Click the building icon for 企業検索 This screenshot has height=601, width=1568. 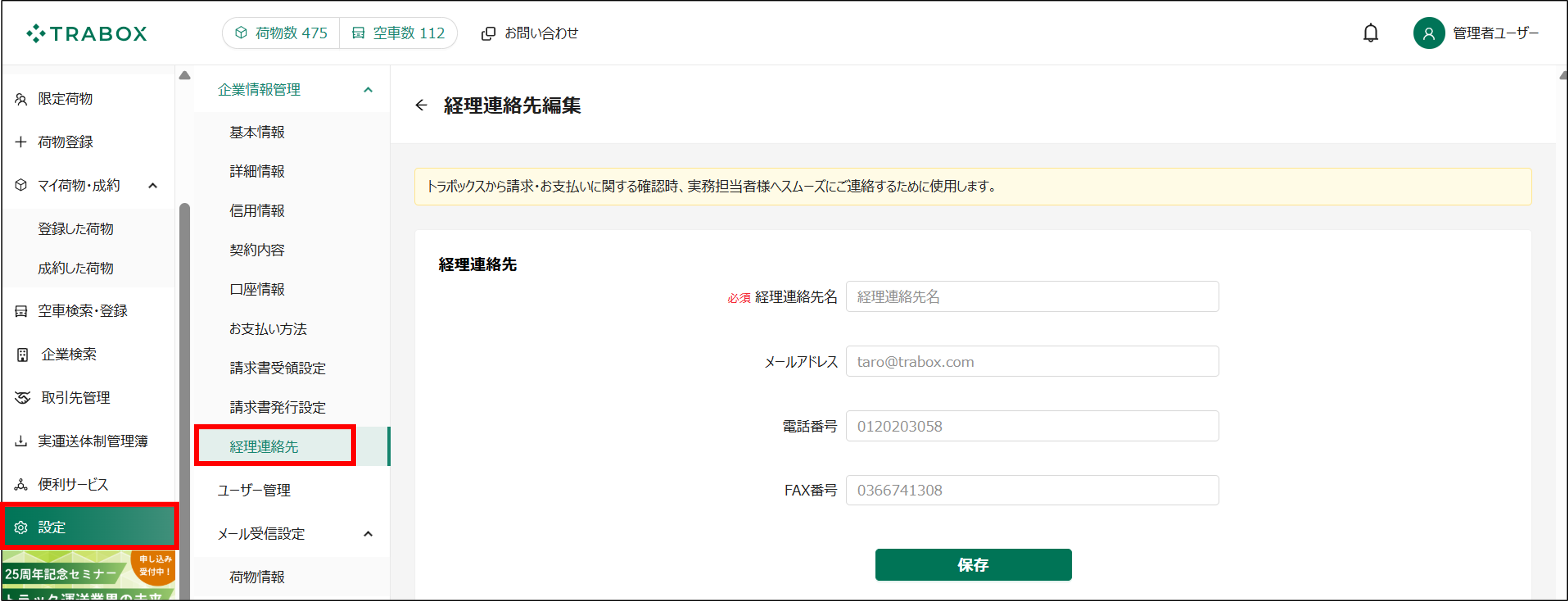[x=22, y=355]
